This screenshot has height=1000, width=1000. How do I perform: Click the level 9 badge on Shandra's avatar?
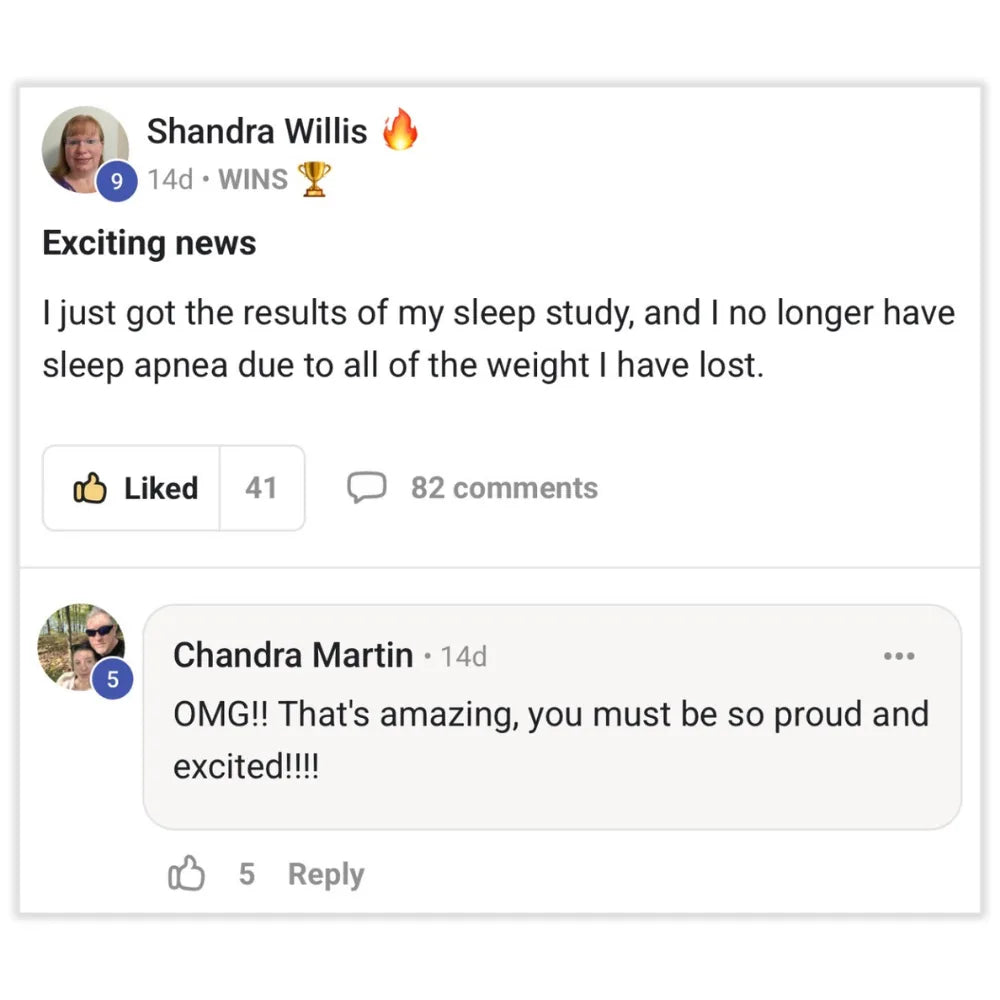(x=119, y=182)
